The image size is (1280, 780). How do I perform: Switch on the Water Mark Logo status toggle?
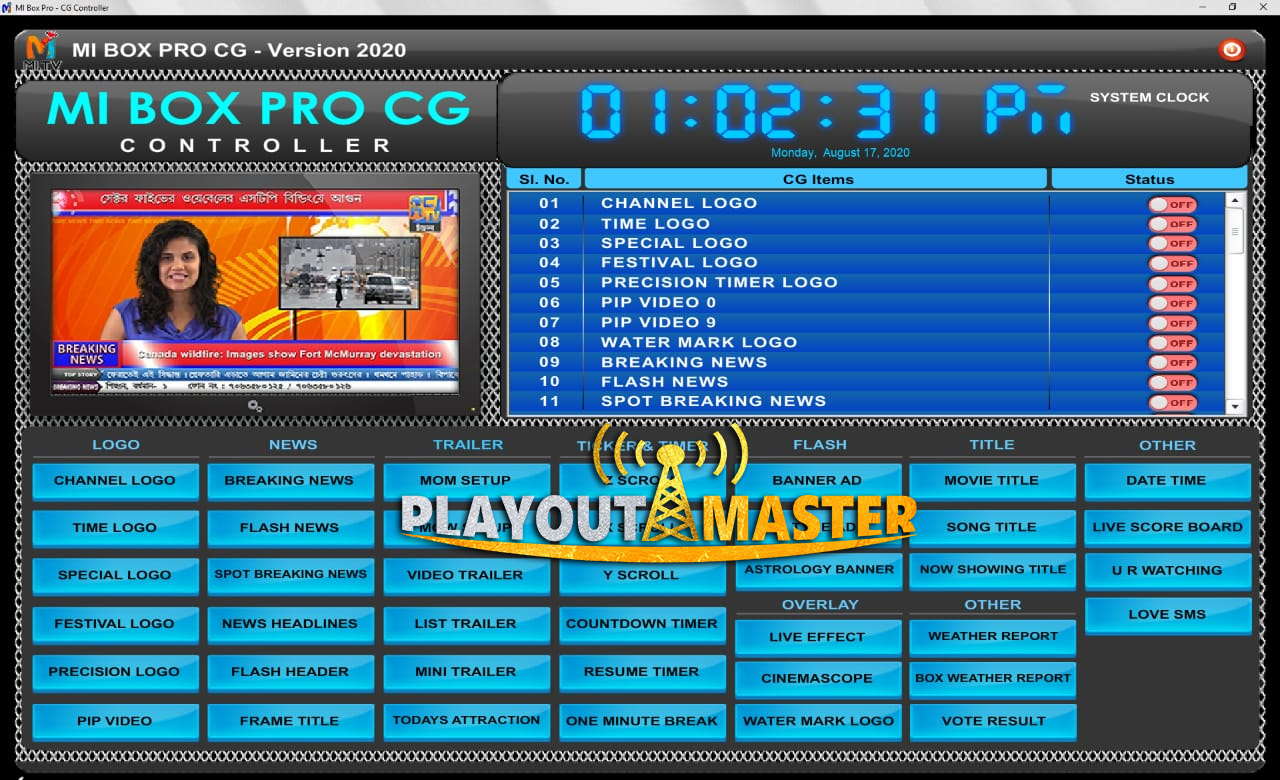pos(1171,342)
